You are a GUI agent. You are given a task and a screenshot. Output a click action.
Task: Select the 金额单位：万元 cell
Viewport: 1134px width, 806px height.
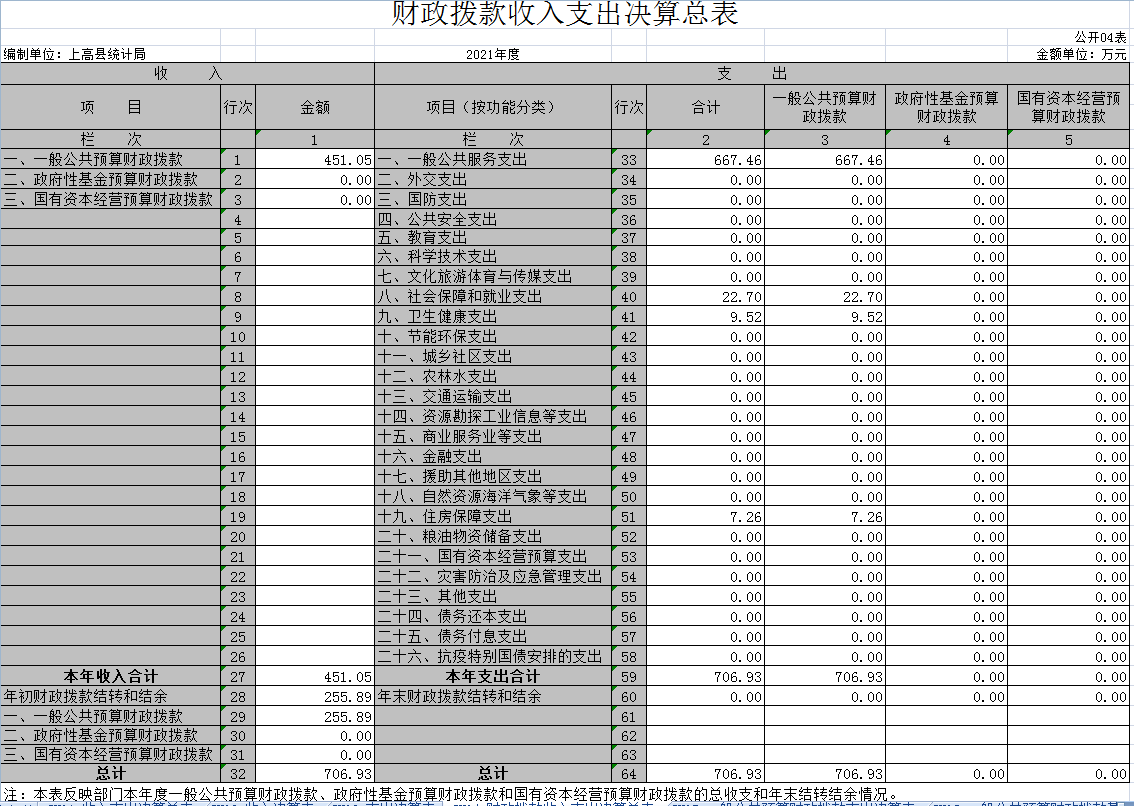coord(1081,54)
